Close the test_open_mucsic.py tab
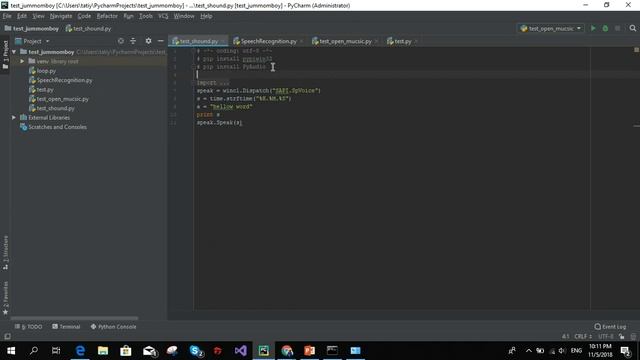This screenshot has width=640, height=360. point(376,41)
